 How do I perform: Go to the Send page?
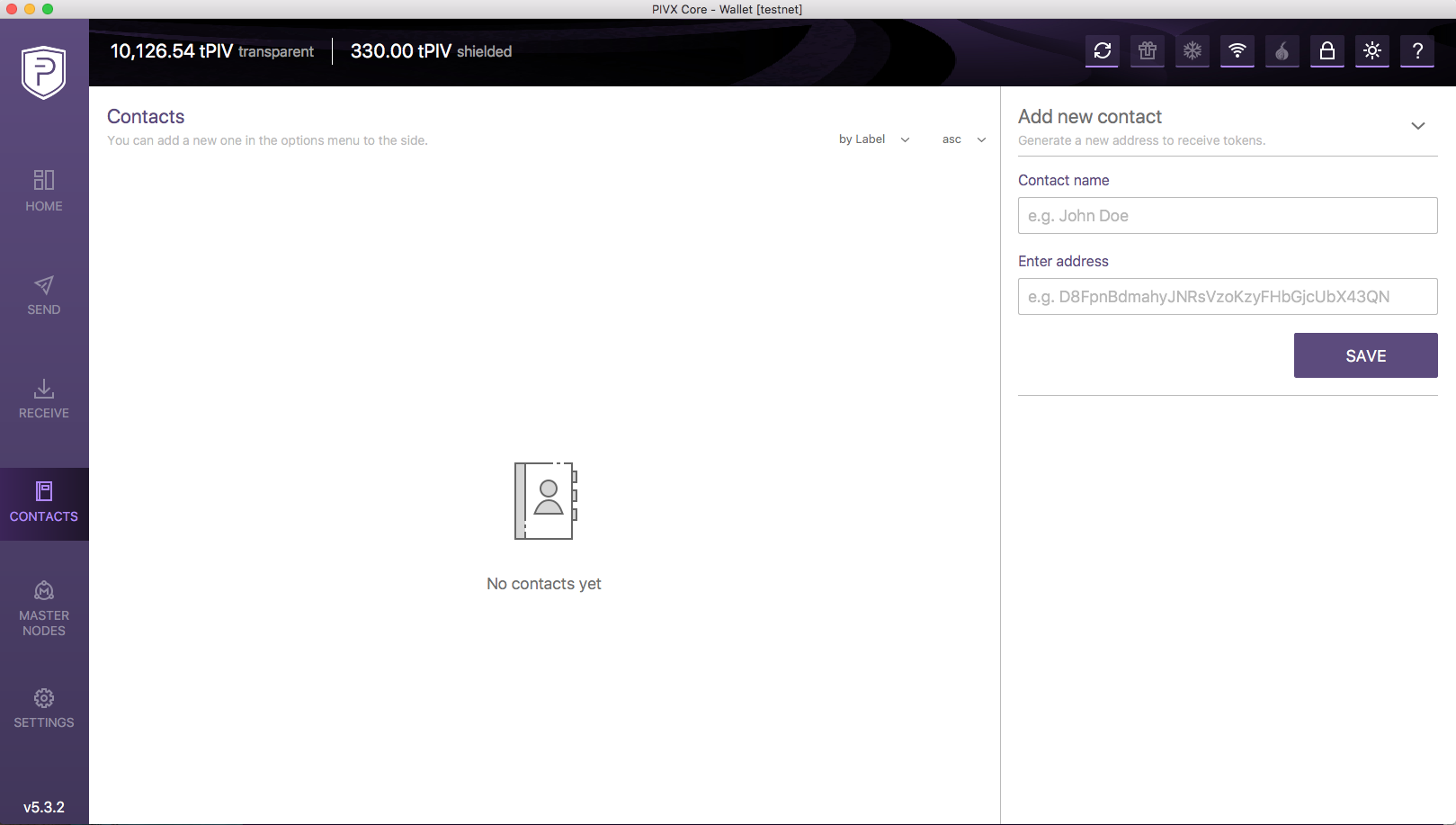click(x=44, y=295)
